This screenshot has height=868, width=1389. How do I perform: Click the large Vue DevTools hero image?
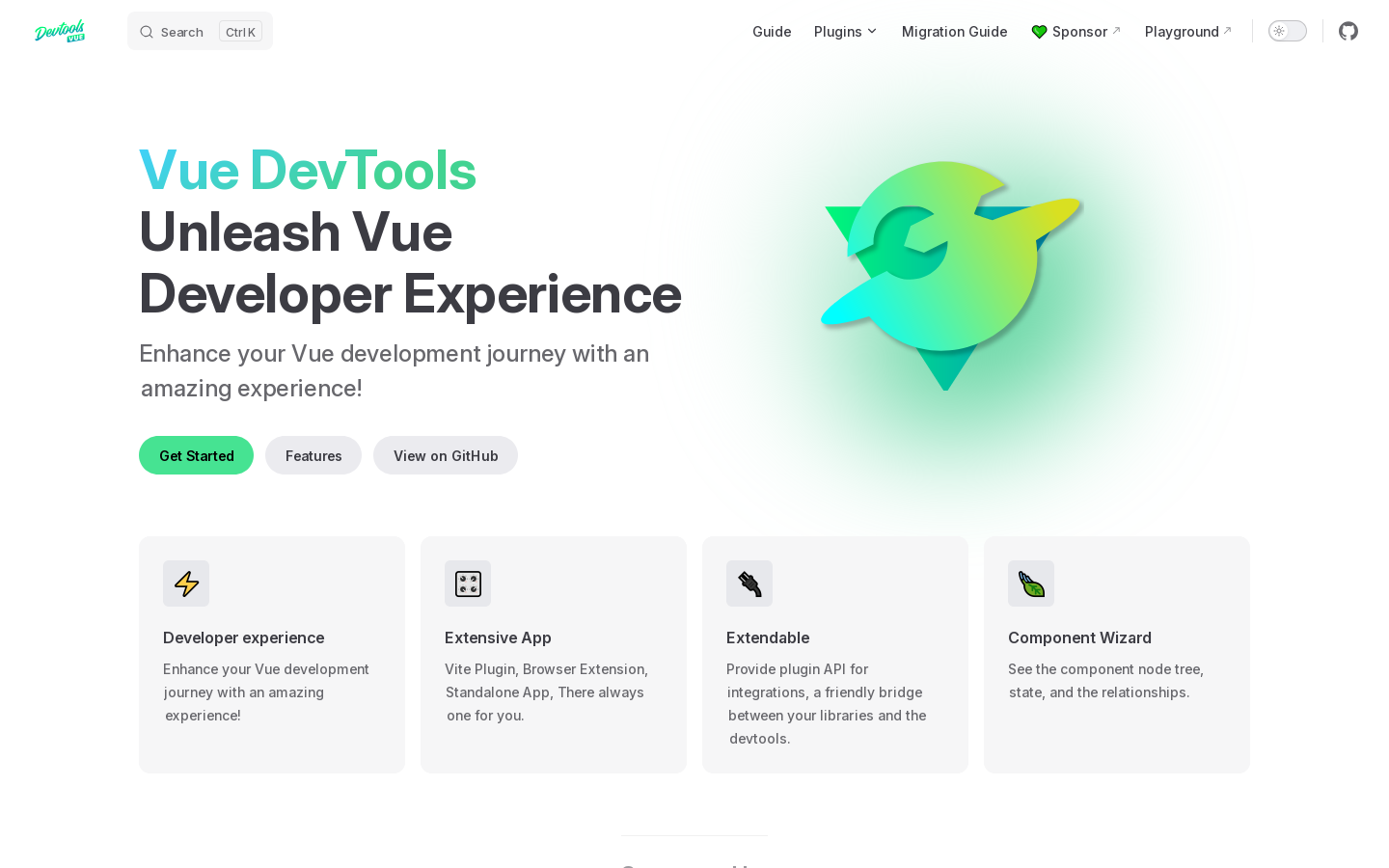coord(951,276)
